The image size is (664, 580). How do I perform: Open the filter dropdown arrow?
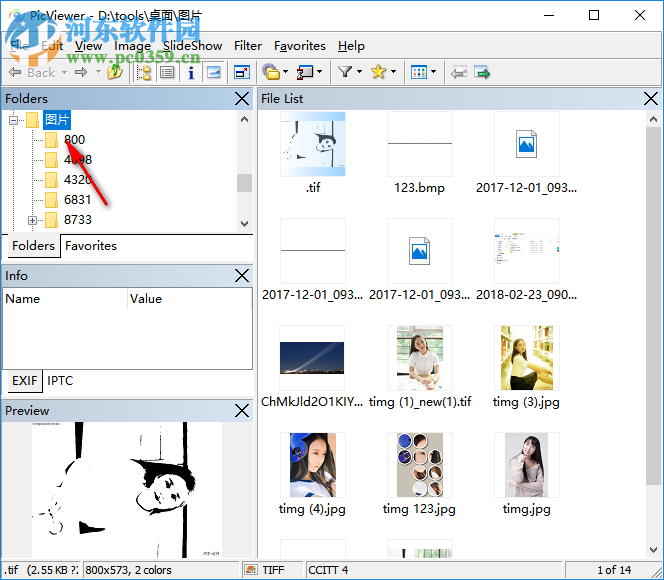(360, 72)
